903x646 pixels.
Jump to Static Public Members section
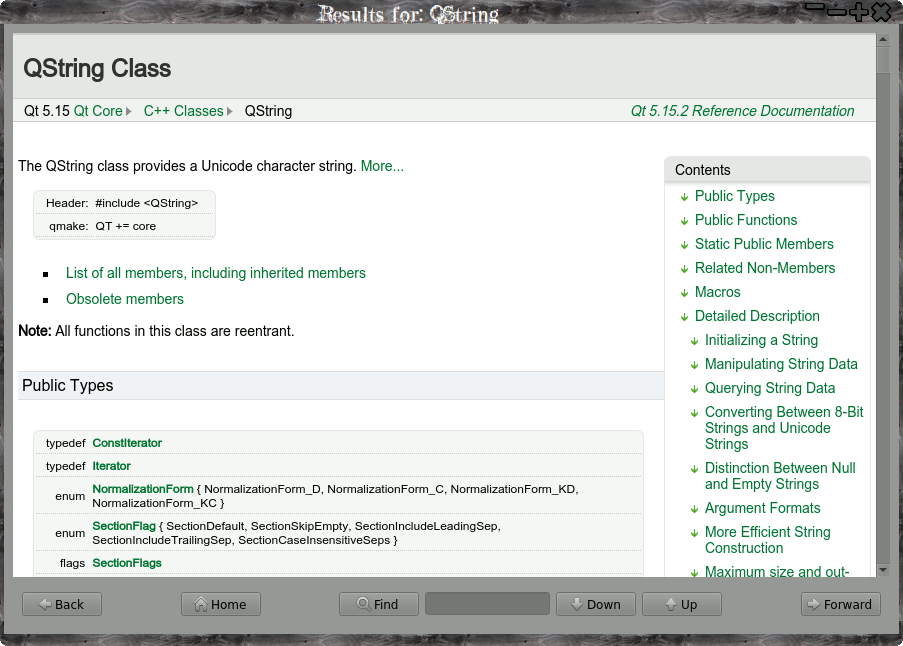tap(764, 244)
